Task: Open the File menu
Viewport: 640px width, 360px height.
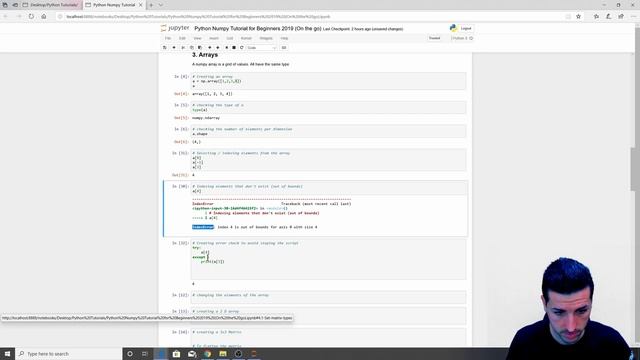Action: coord(168,38)
